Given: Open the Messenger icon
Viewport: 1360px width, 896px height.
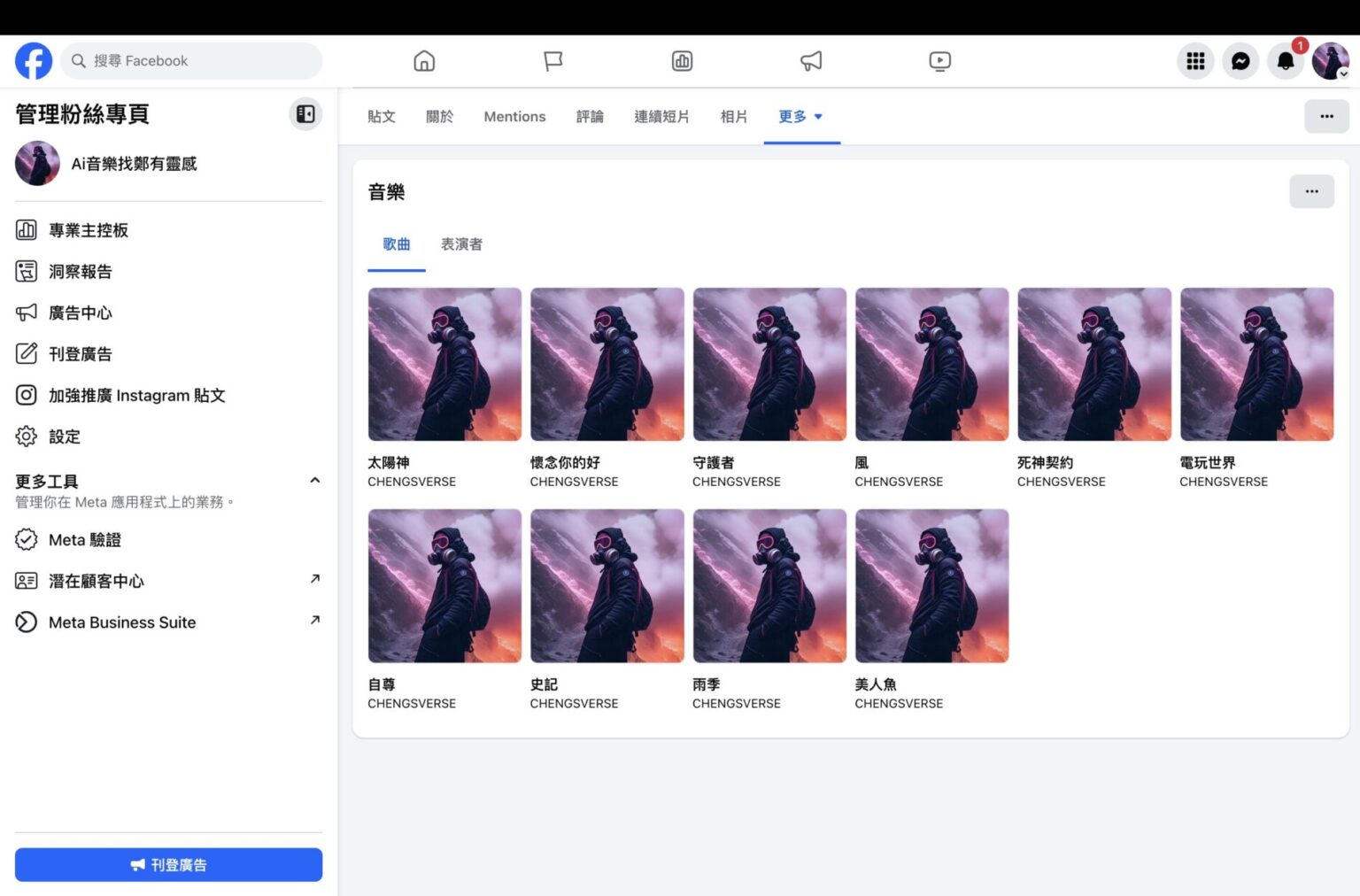Looking at the screenshot, I should click(1240, 61).
